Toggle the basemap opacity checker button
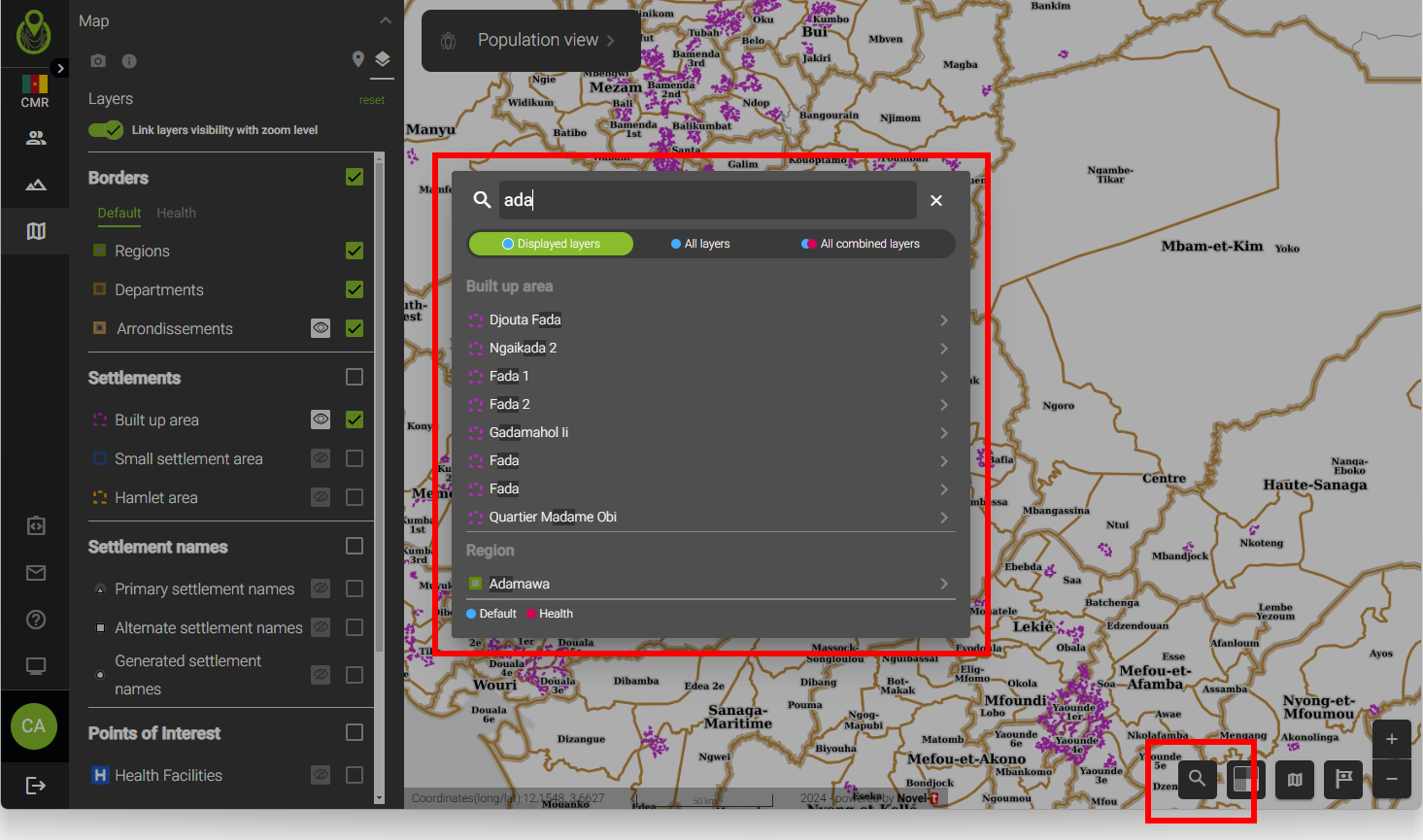Viewport: 1423px width, 840px height. 1244,779
